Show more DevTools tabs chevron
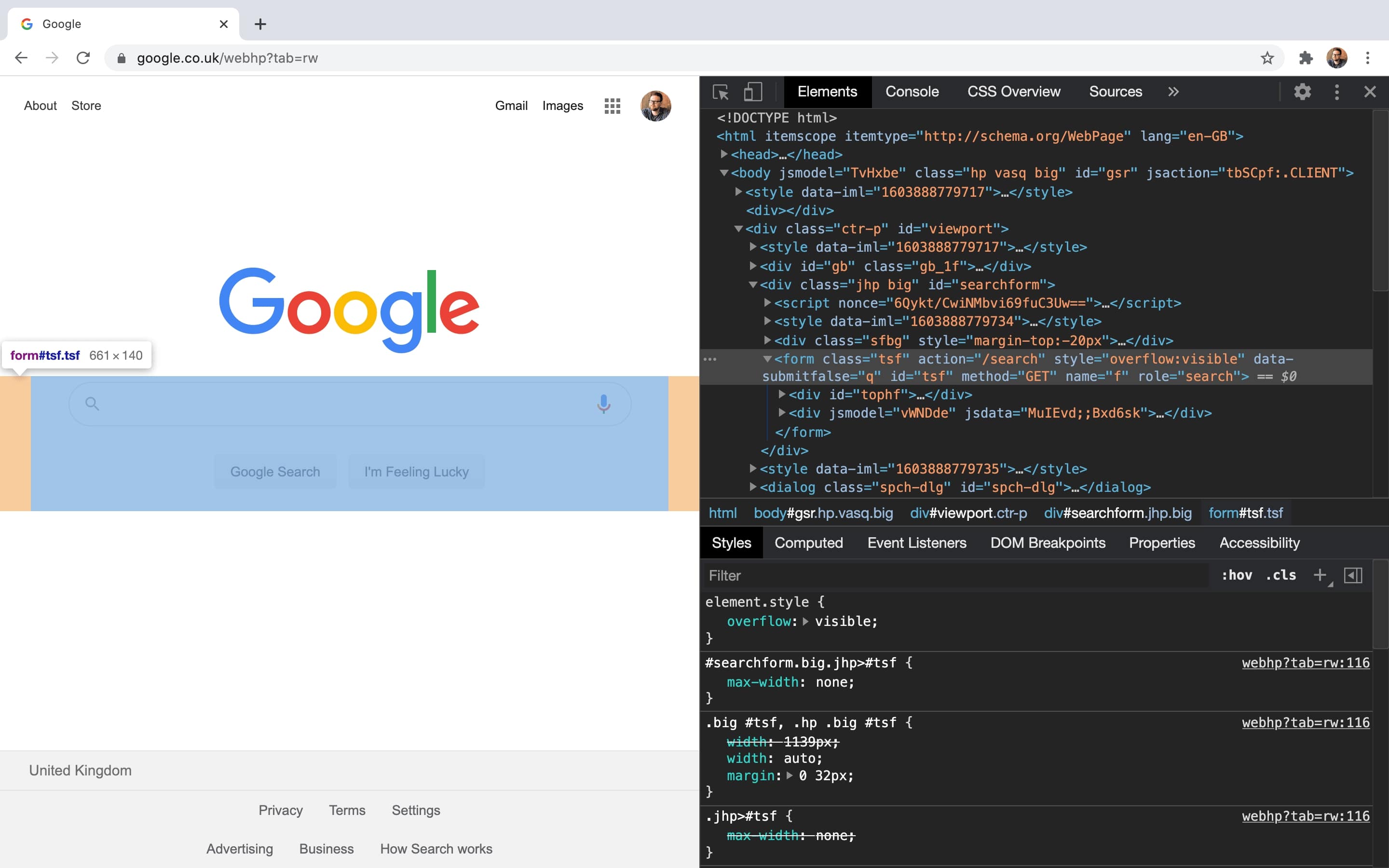Viewport: 1389px width, 868px height. (x=1173, y=92)
